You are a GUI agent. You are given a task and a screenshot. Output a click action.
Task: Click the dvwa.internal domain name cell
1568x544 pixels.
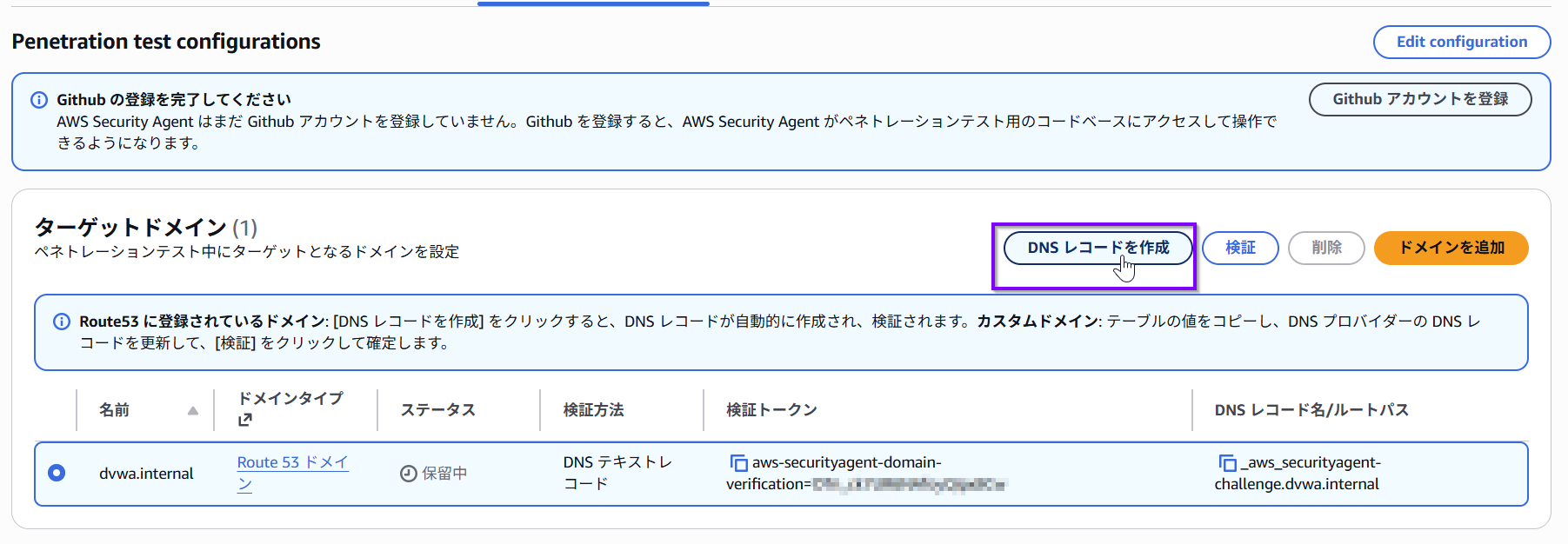click(x=146, y=474)
